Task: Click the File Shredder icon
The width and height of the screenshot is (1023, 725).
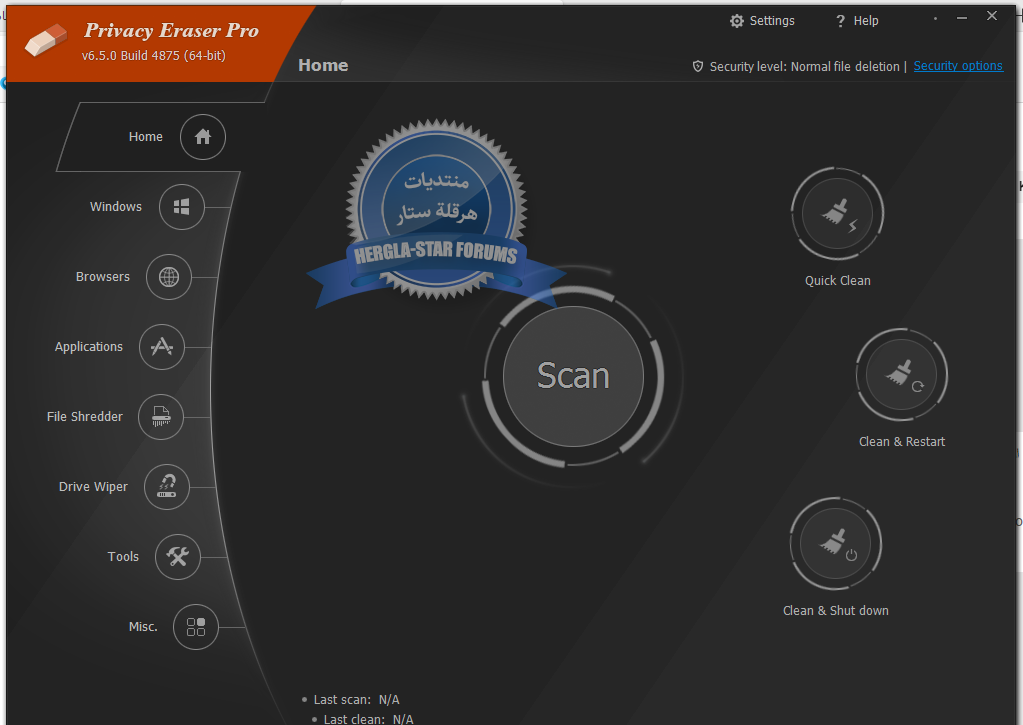Action: coord(161,416)
